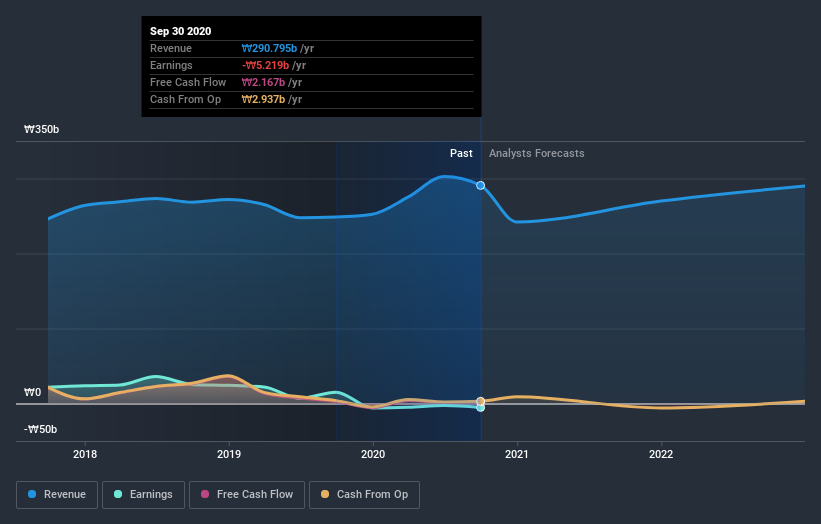Click the 2022 x-axis label
The width and height of the screenshot is (821, 524).
661,454
